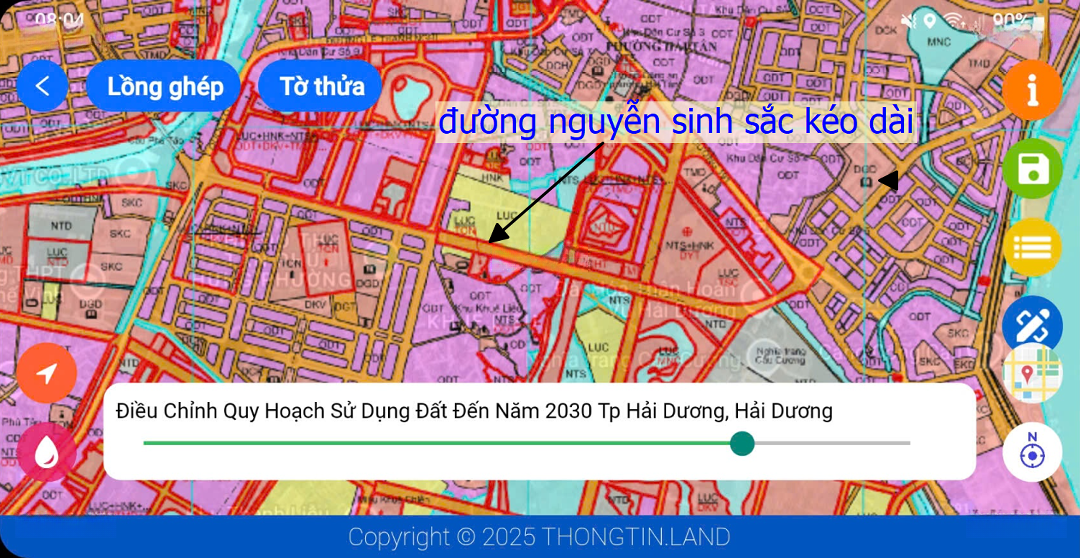Select the blue measure and draw tool

[x=1032, y=323]
